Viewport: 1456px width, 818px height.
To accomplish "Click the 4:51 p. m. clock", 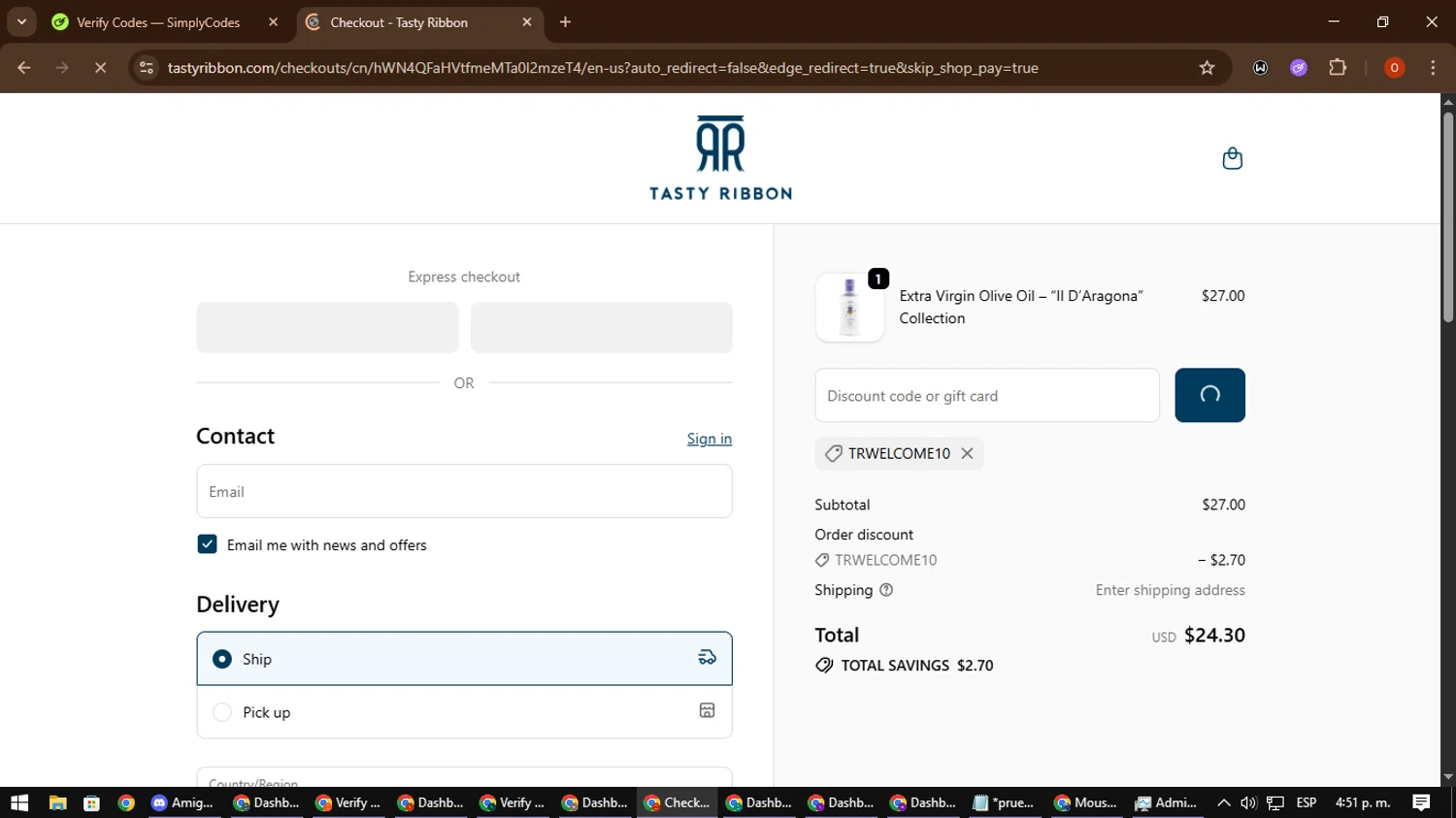I will click(1363, 802).
